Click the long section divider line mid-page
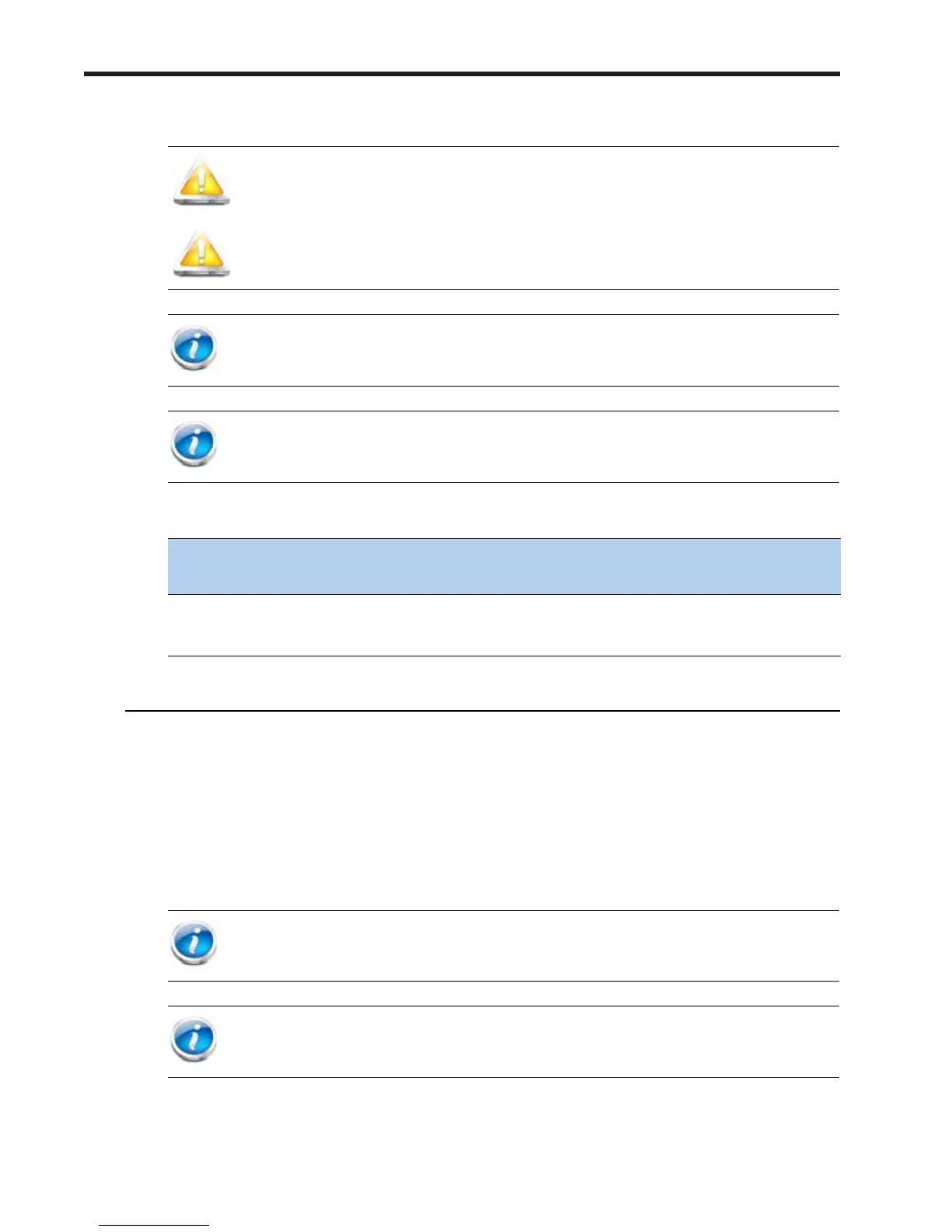The image size is (952, 1232). (482, 711)
